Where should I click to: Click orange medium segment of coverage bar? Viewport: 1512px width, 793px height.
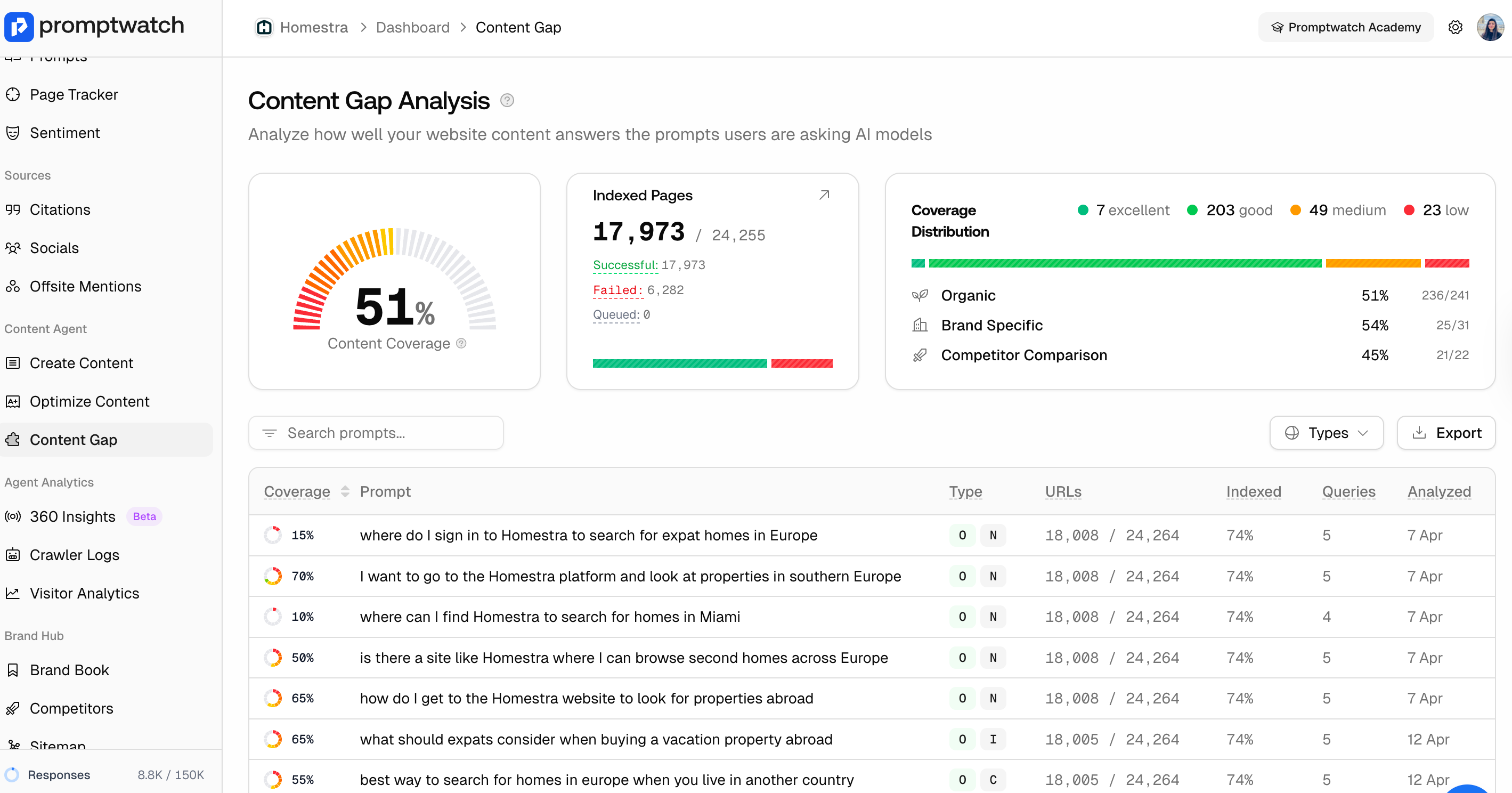point(1373,264)
